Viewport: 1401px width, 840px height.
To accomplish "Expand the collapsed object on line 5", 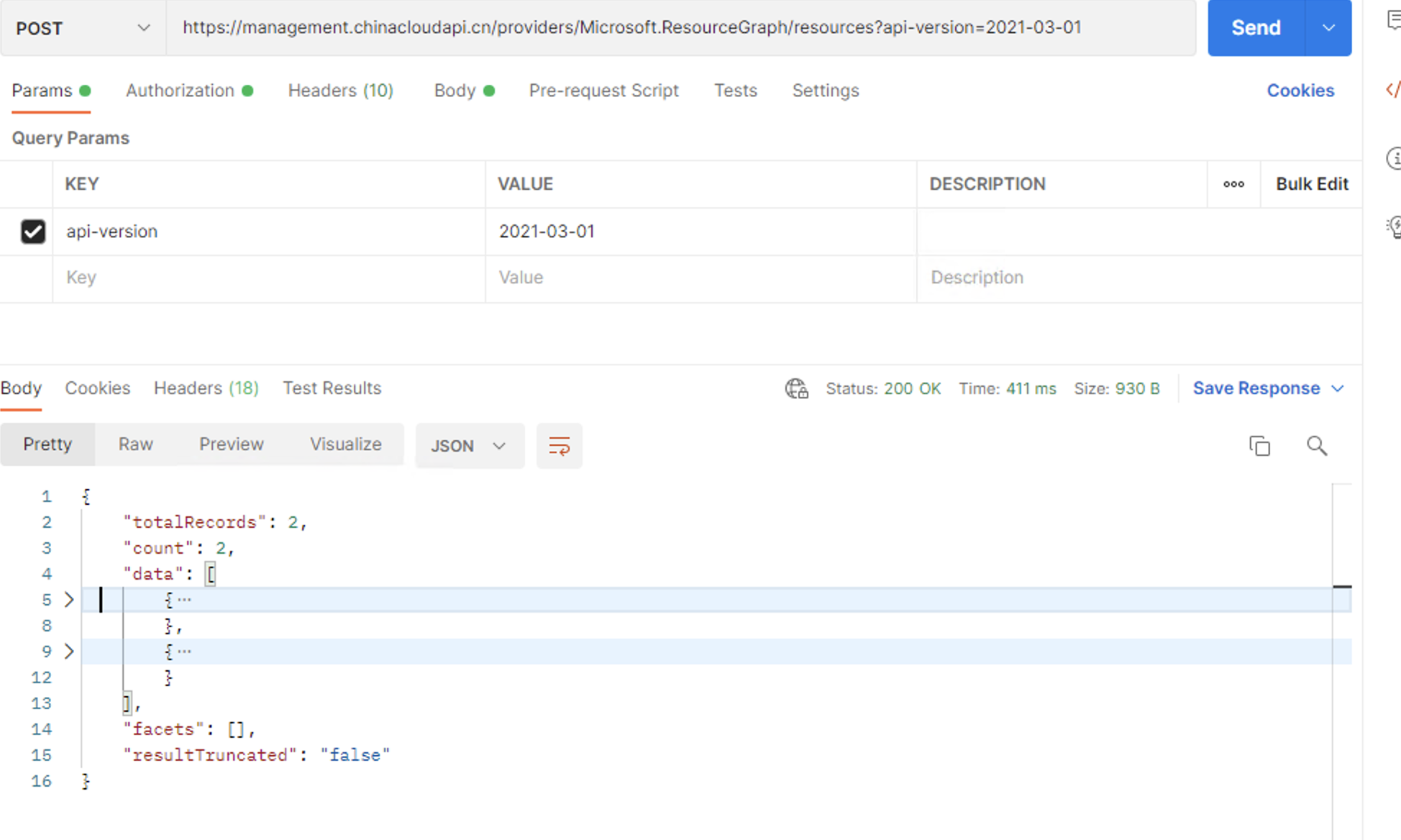I will point(69,599).
